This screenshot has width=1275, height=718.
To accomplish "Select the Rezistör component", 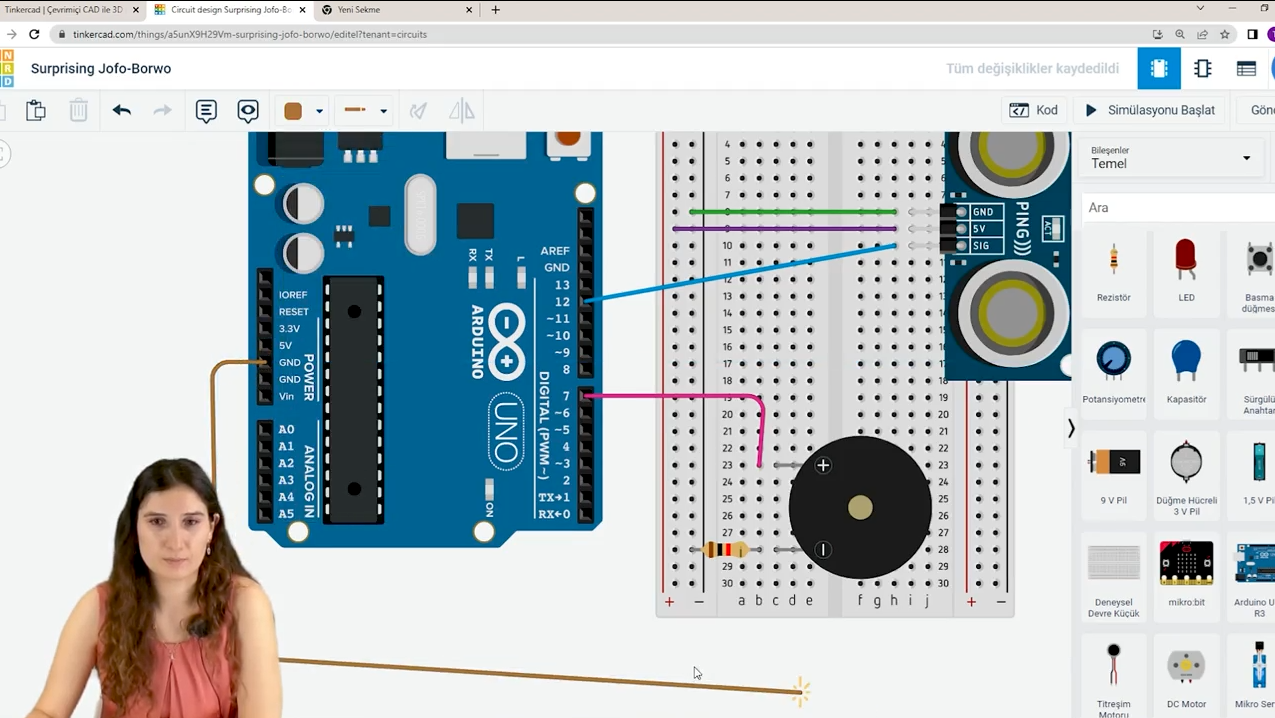I will pyautogui.click(x=1113, y=270).
